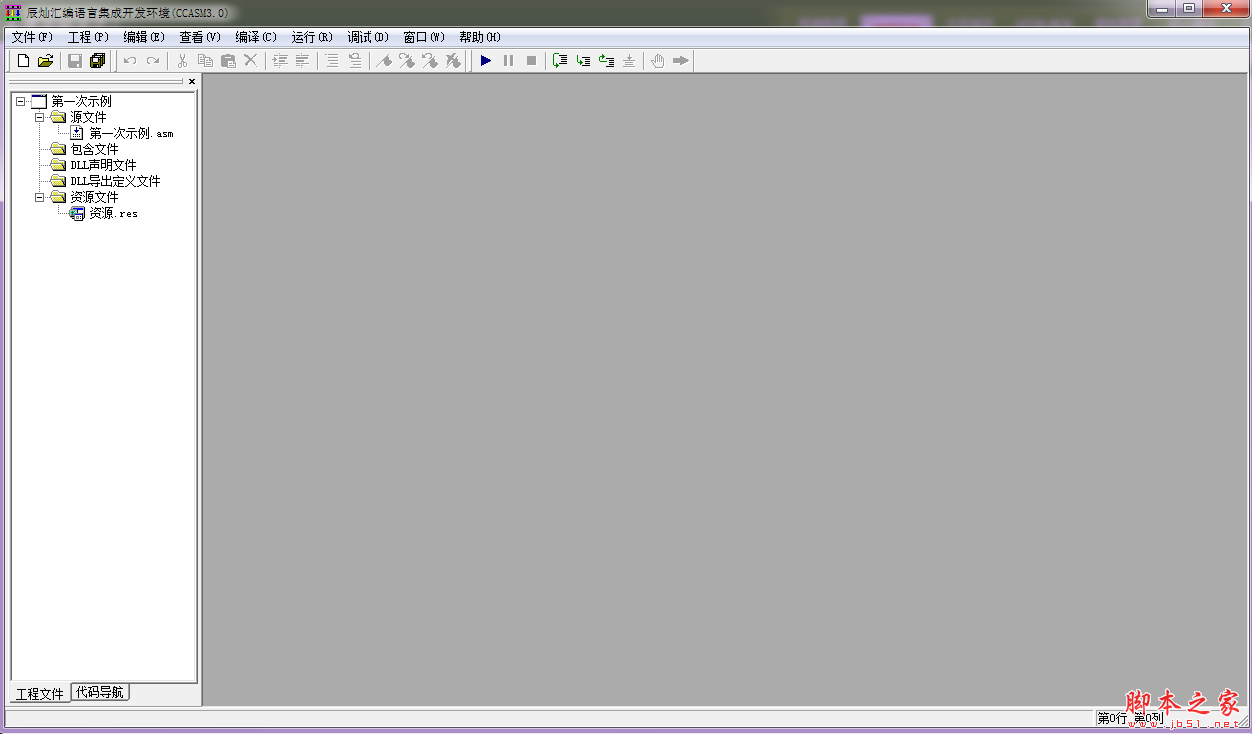Viewport: 1252px width, 735px height.
Task: Click the Cut scissors icon
Action: click(182, 61)
